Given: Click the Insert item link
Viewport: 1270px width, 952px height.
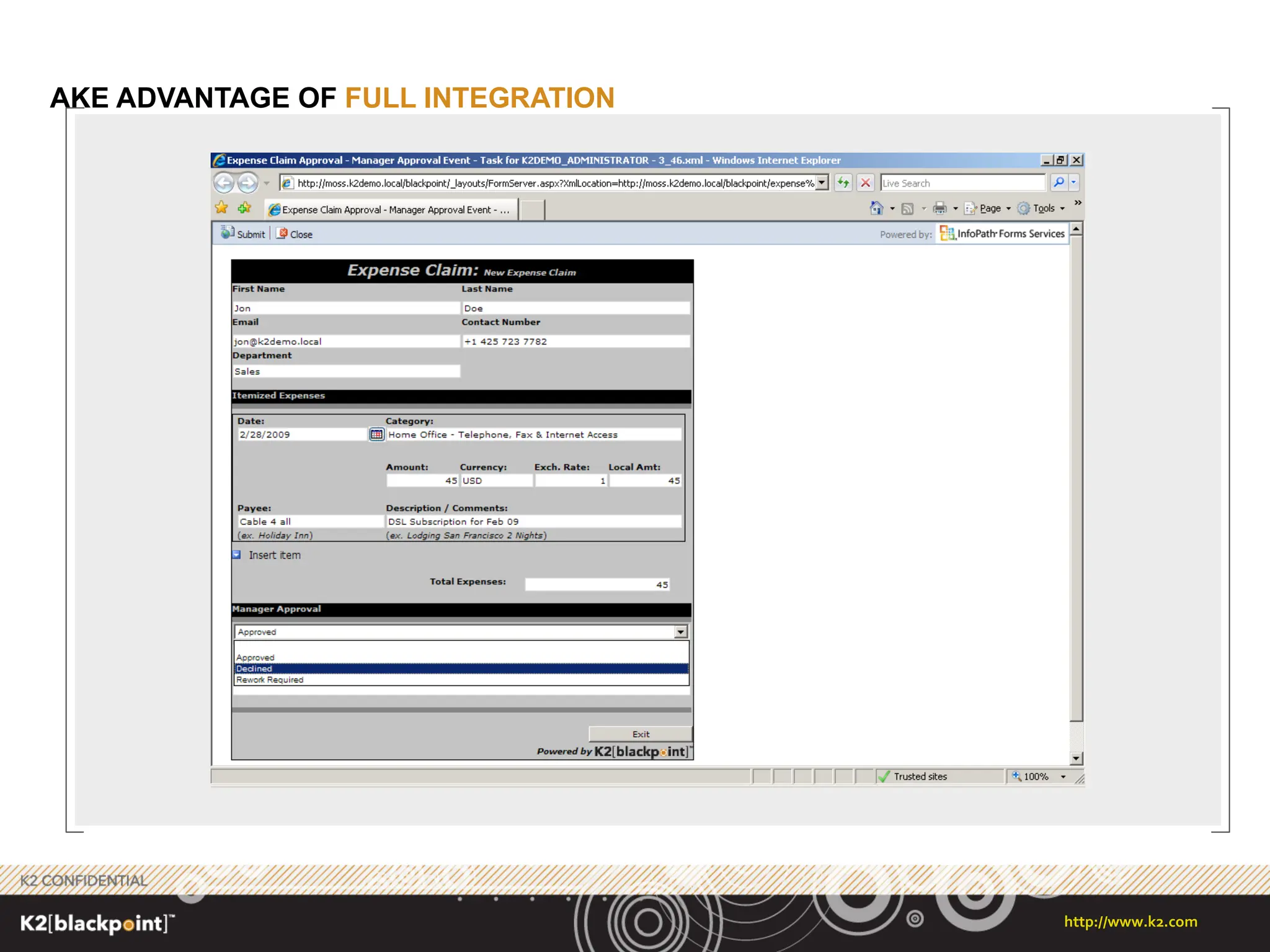Looking at the screenshot, I should click(x=275, y=555).
